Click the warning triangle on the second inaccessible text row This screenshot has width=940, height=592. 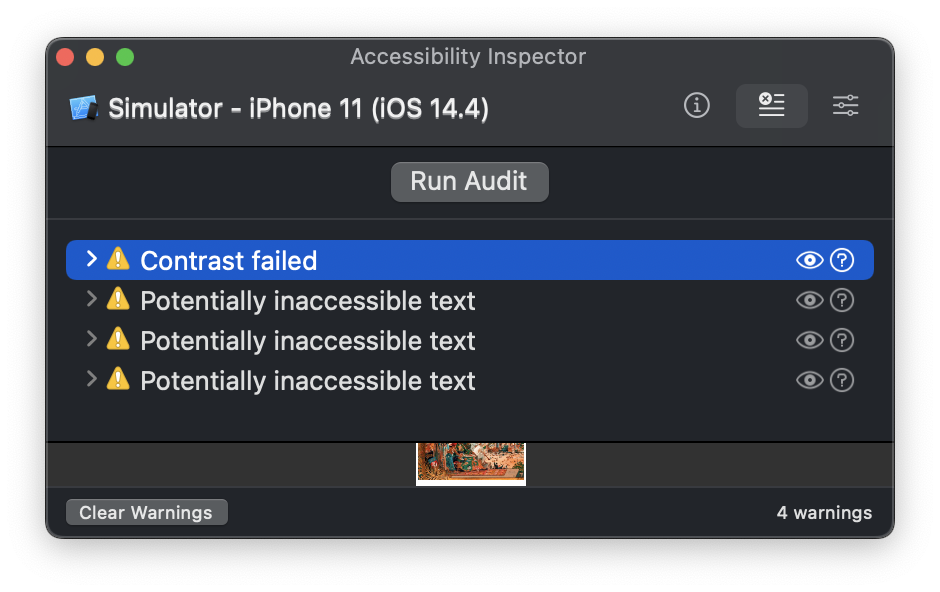coord(117,340)
